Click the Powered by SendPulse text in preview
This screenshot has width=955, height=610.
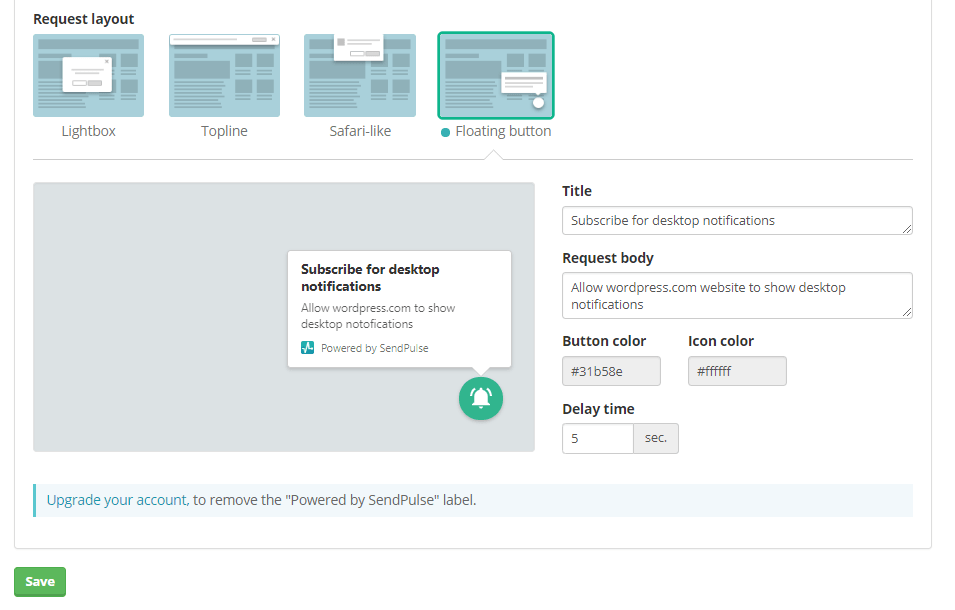[x=375, y=348]
